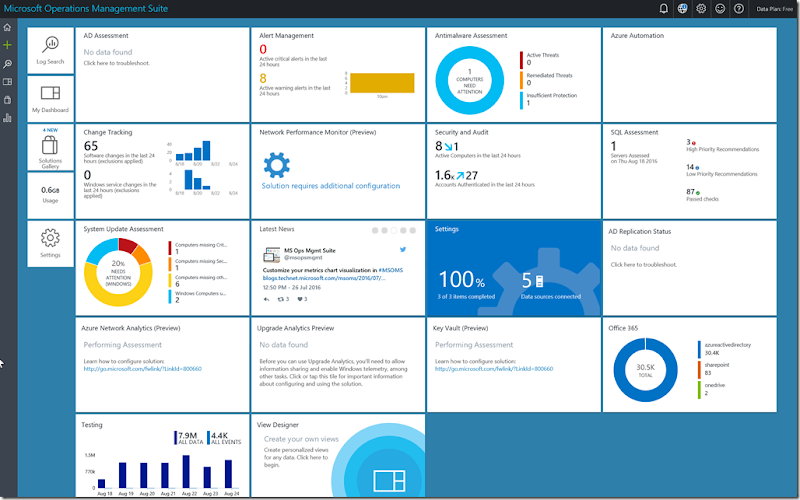
Task: Click dashboard icon in left sidebar
Action: 7,82
